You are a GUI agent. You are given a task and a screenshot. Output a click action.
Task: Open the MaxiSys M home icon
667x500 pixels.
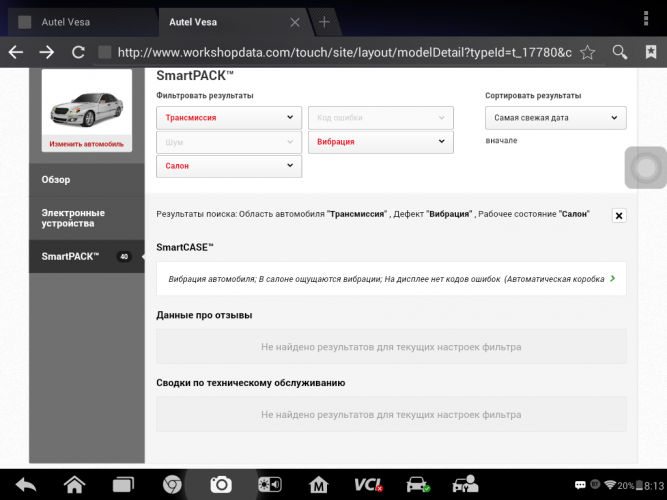tap(319, 485)
